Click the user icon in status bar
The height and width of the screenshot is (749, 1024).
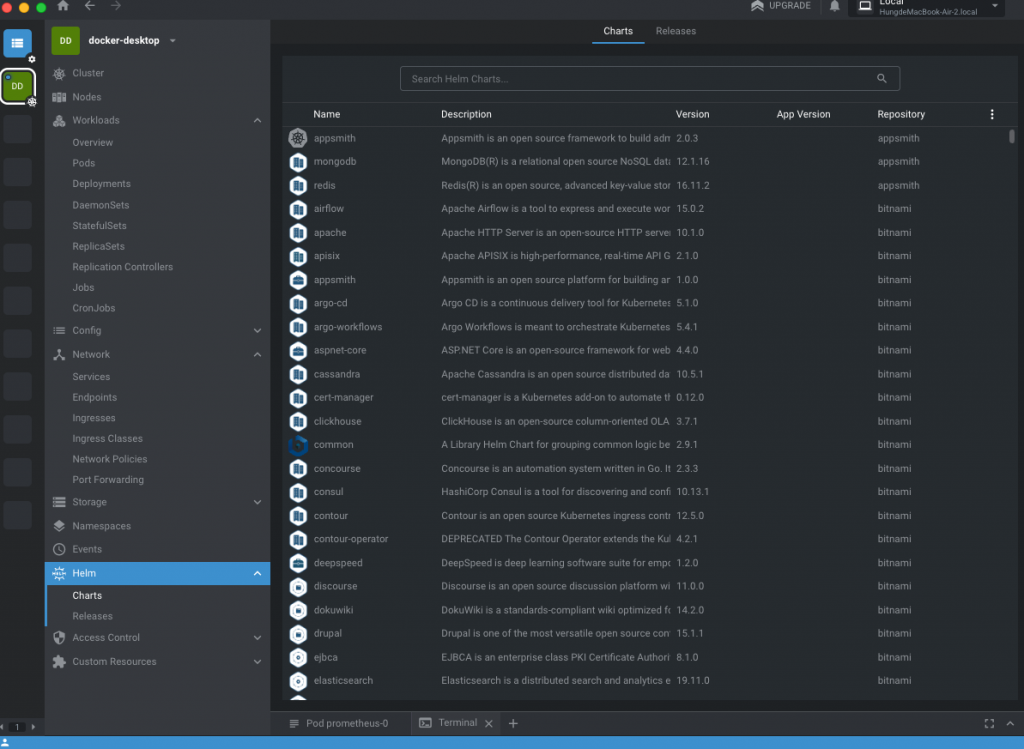click(5, 742)
